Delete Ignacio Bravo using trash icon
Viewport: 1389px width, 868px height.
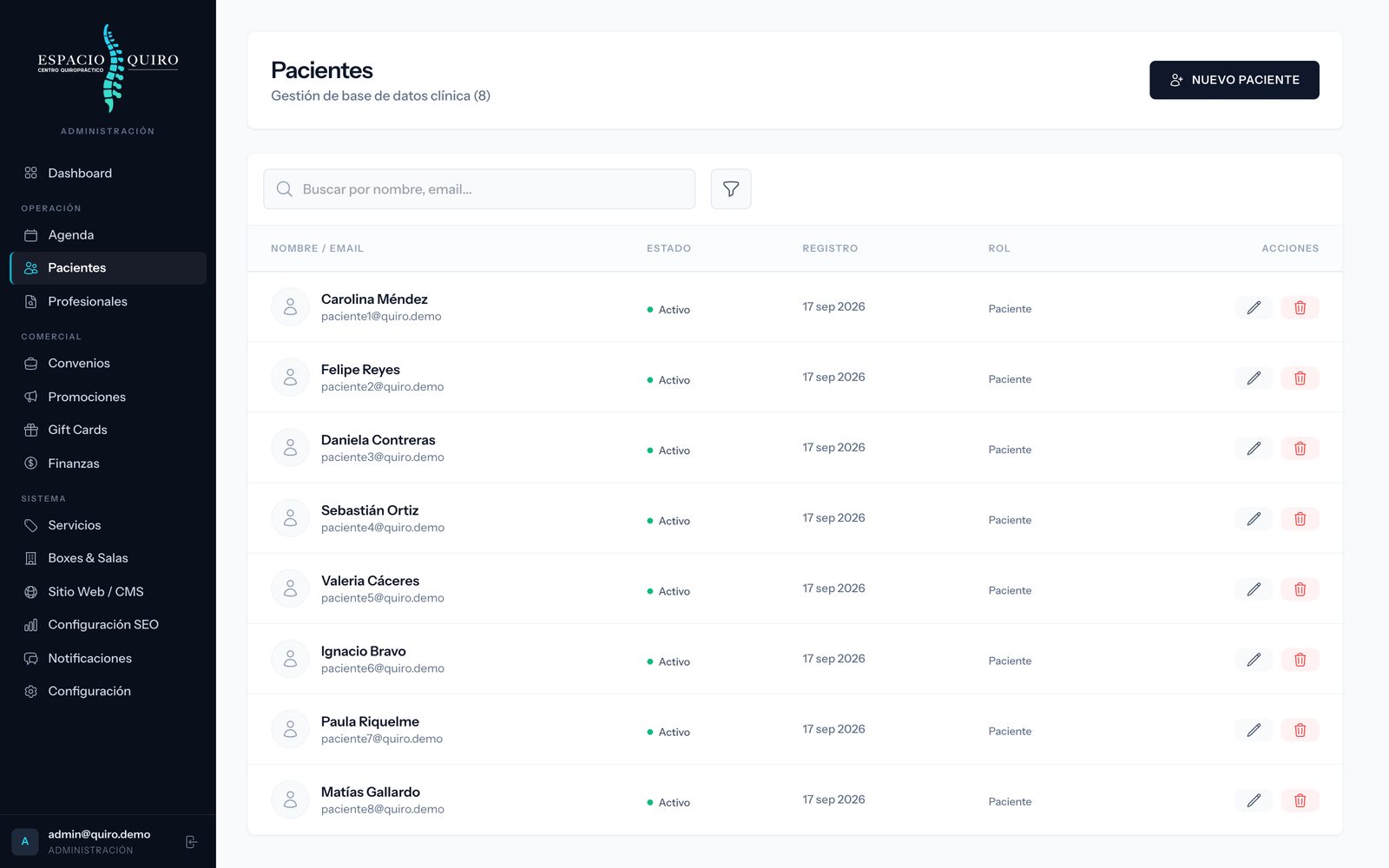tap(1300, 659)
